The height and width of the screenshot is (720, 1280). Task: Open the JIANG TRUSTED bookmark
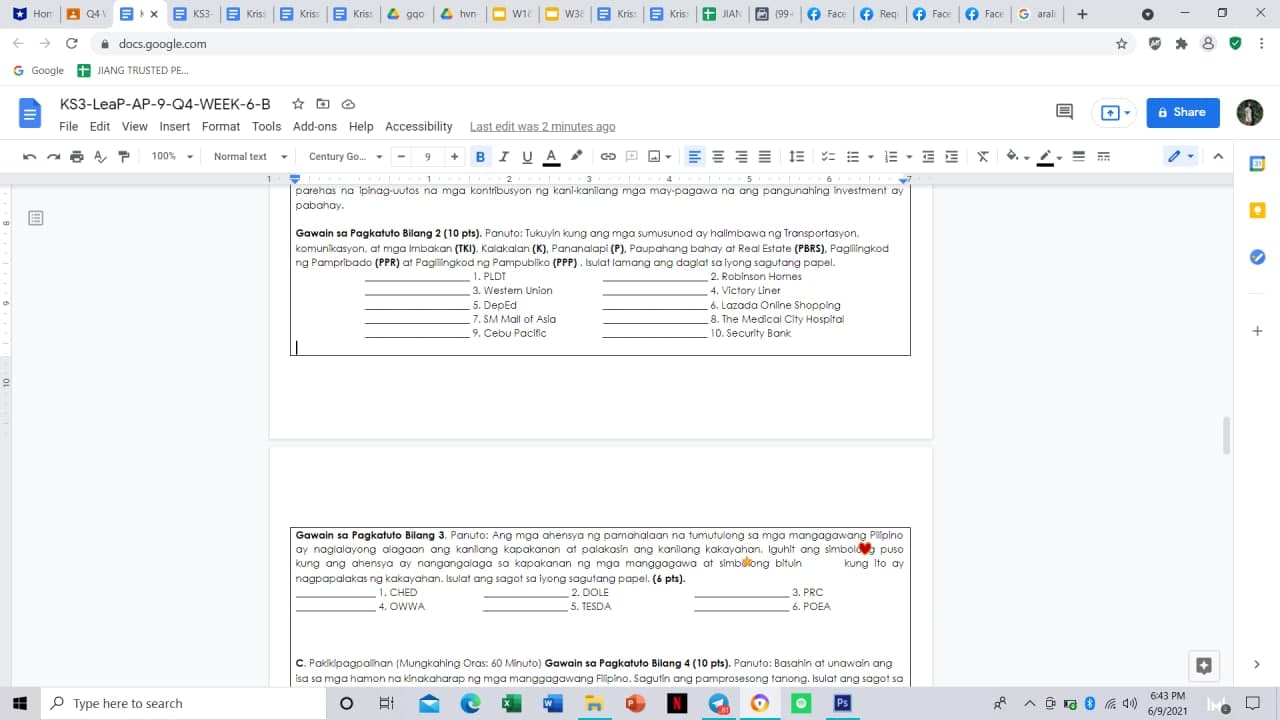tap(133, 71)
